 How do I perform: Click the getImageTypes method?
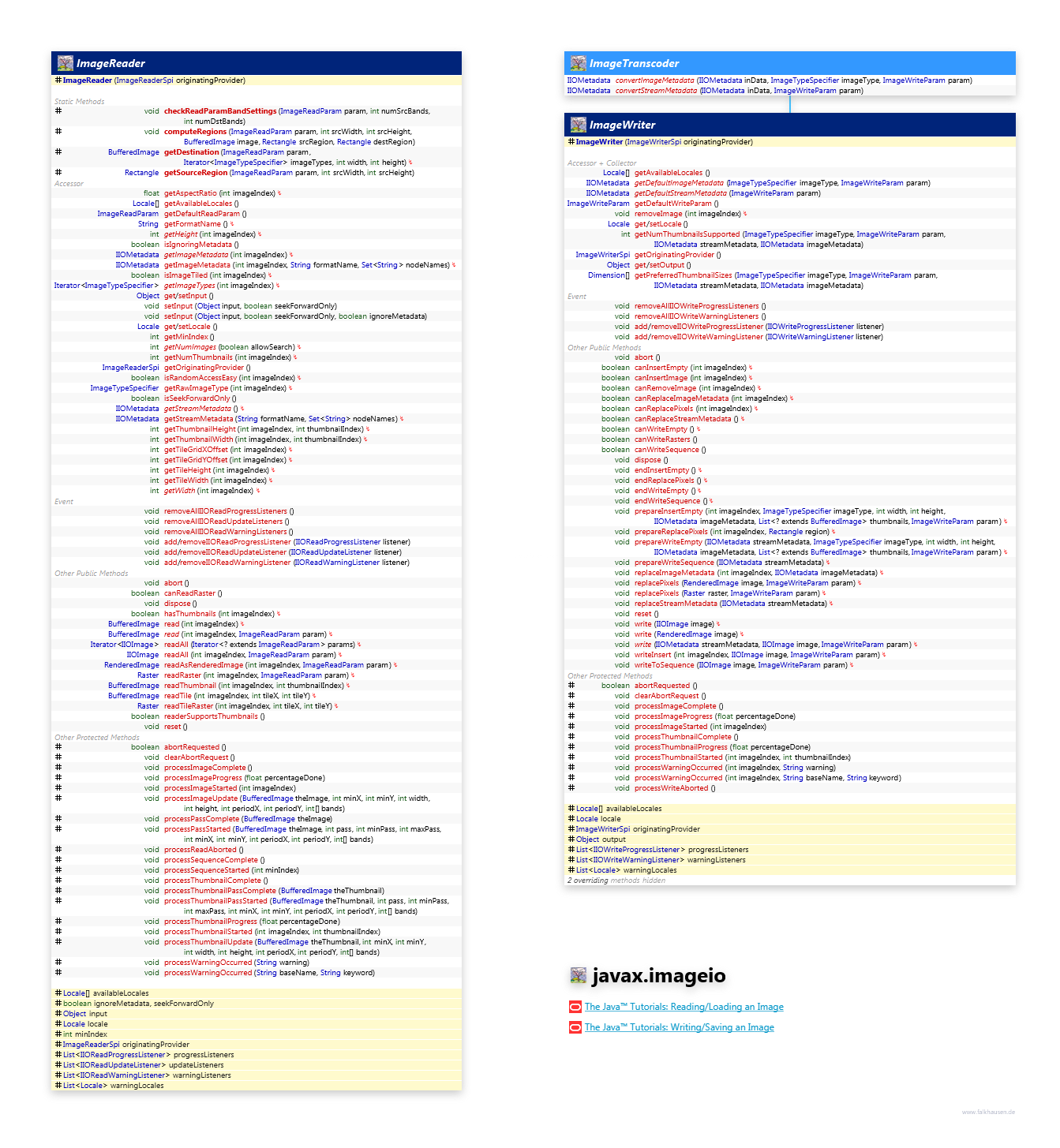(x=189, y=286)
